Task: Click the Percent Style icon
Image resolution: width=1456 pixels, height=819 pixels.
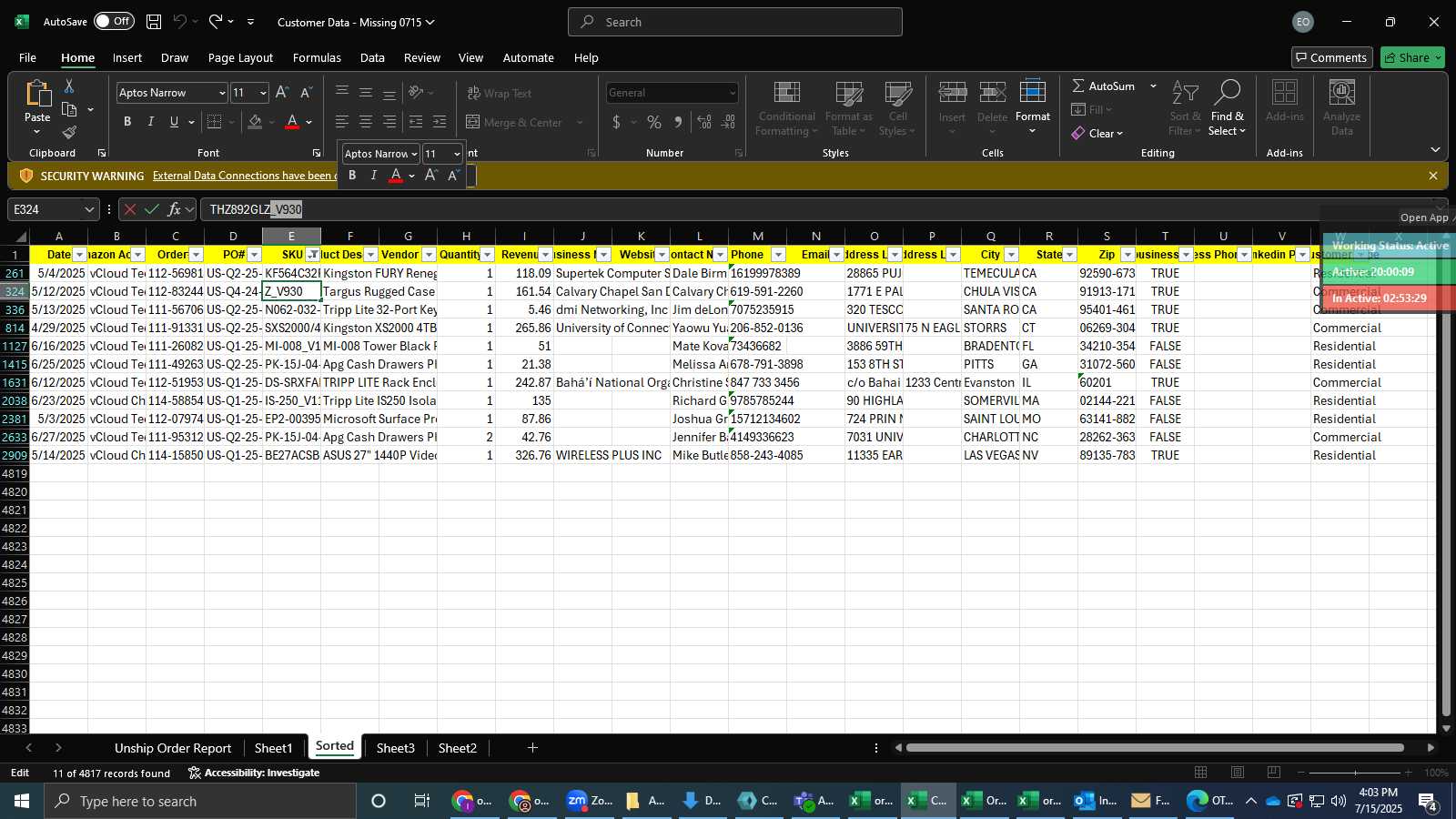Action: pos(654,122)
